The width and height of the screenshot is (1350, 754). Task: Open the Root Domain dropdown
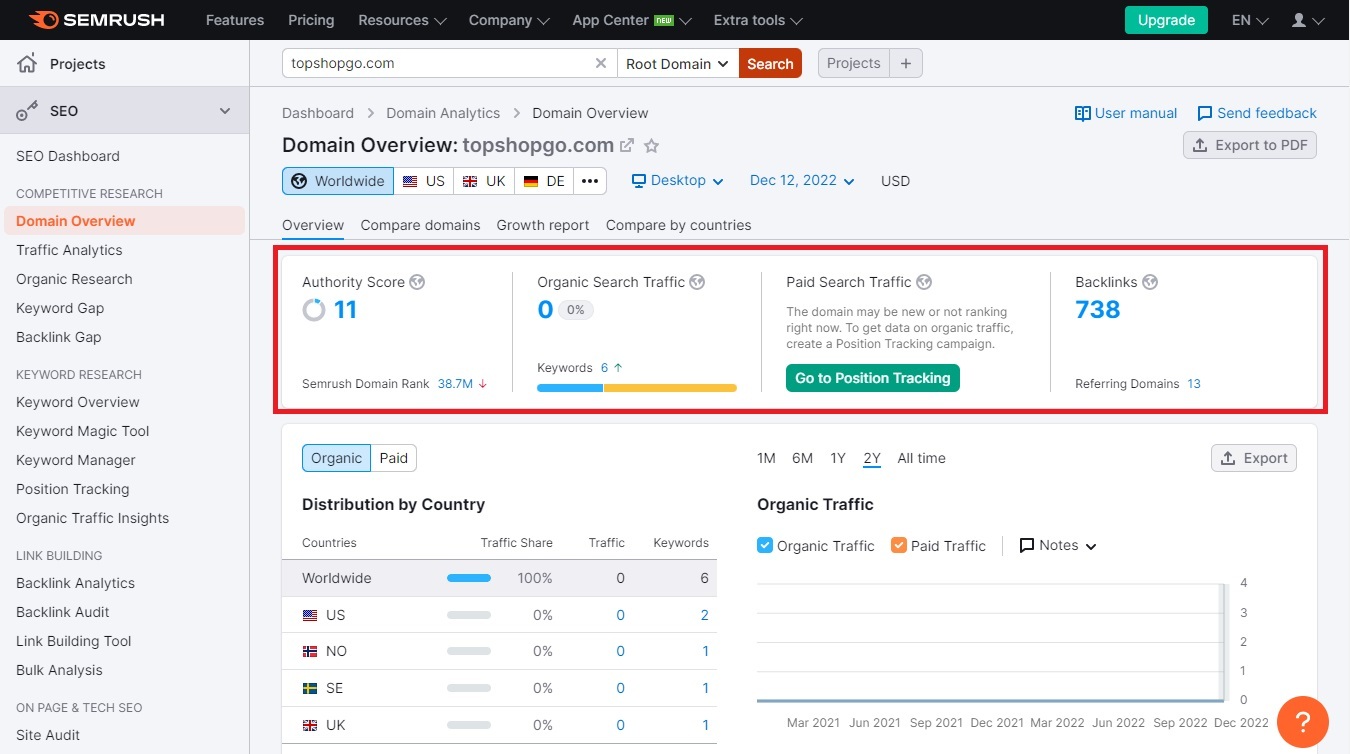(678, 63)
